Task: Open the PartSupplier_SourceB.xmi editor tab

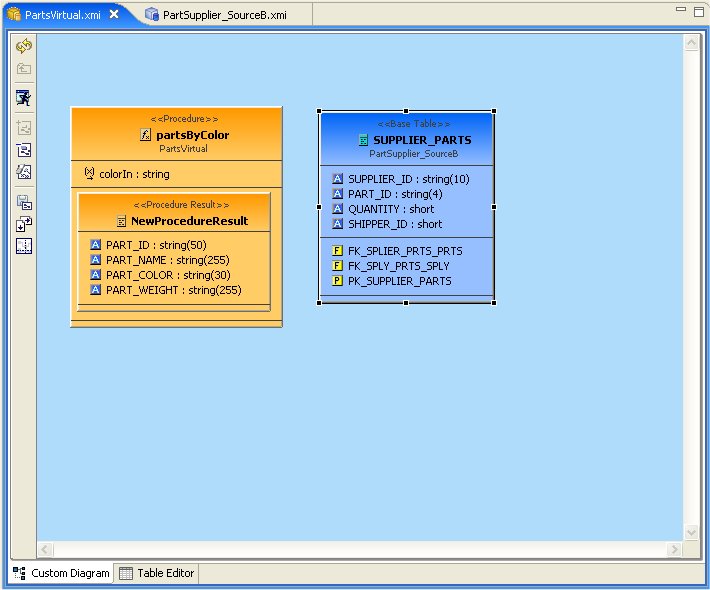Action: (x=225, y=15)
